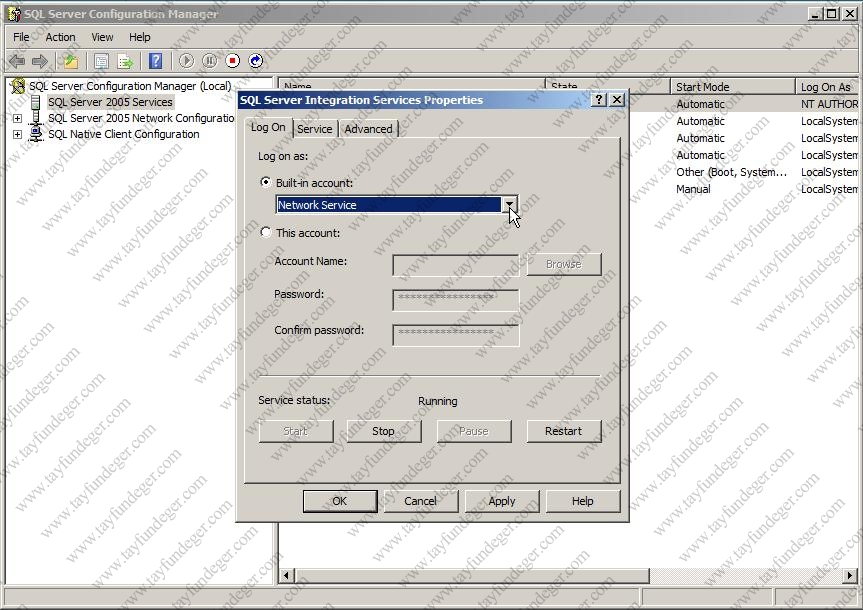The image size is (863, 610).
Task: Click the Restart Service toolbar icon
Action: [x=256, y=61]
